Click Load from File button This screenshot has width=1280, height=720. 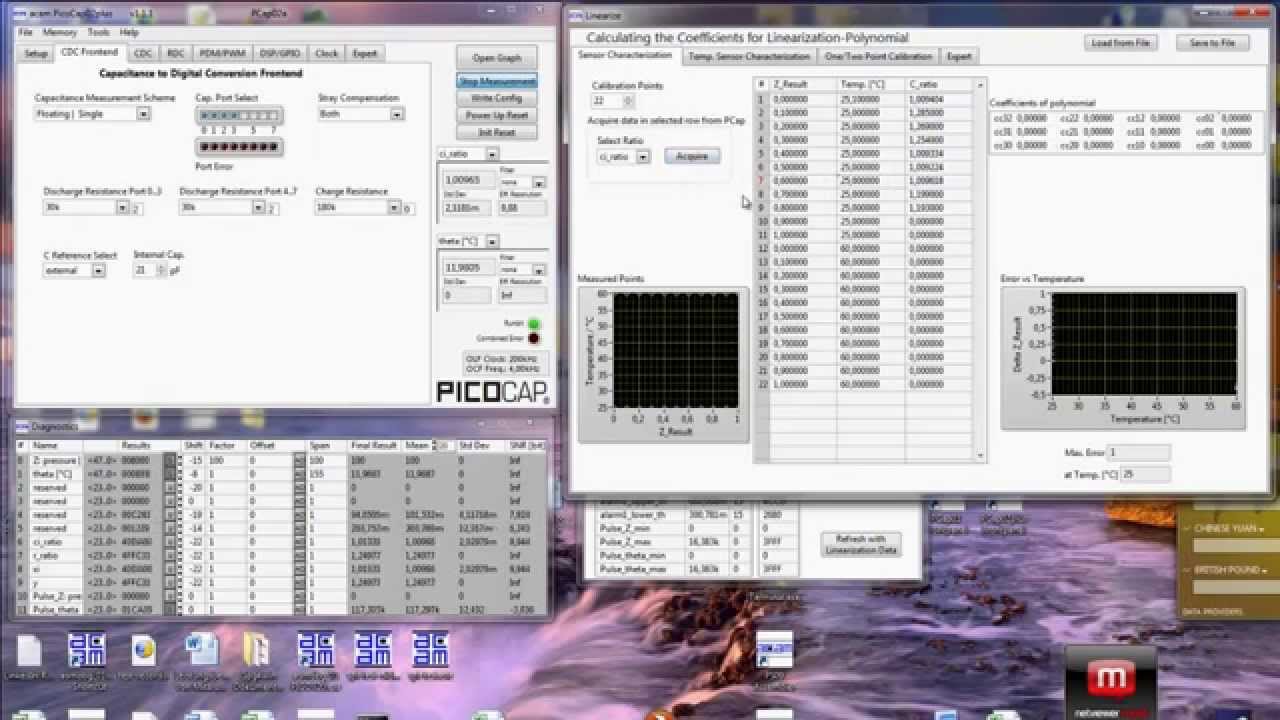(x=1121, y=43)
